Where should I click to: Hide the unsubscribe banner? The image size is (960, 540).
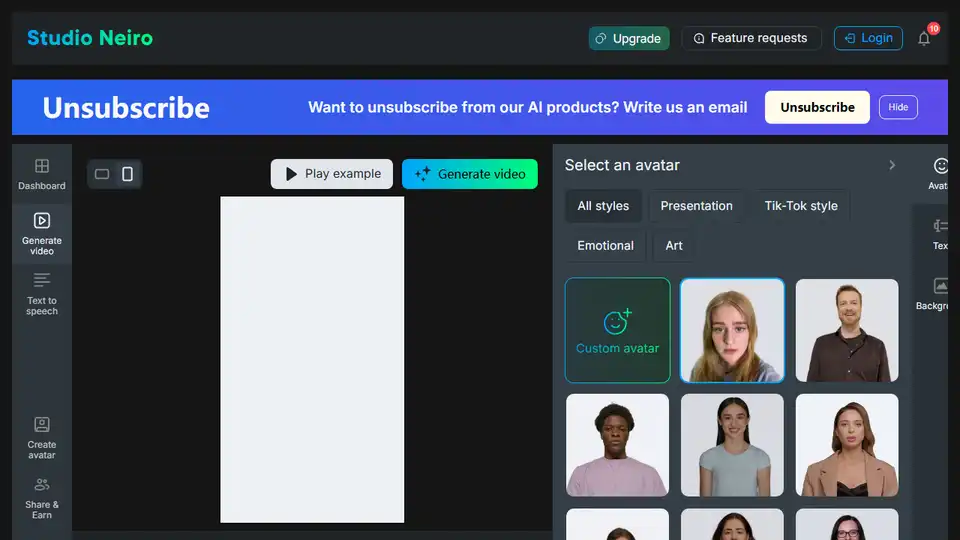point(898,107)
